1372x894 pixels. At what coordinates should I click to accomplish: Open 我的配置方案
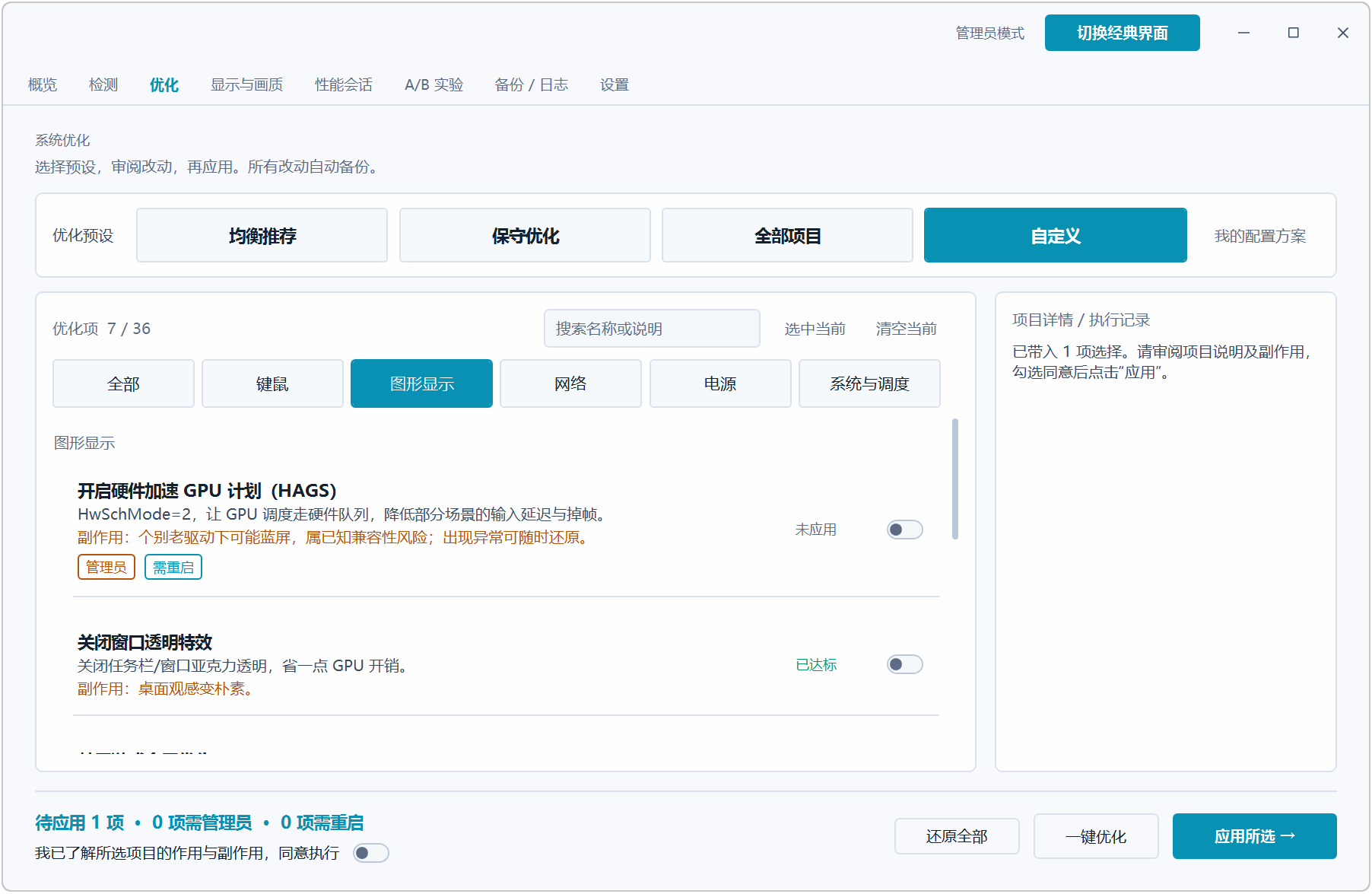tap(1260, 236)
